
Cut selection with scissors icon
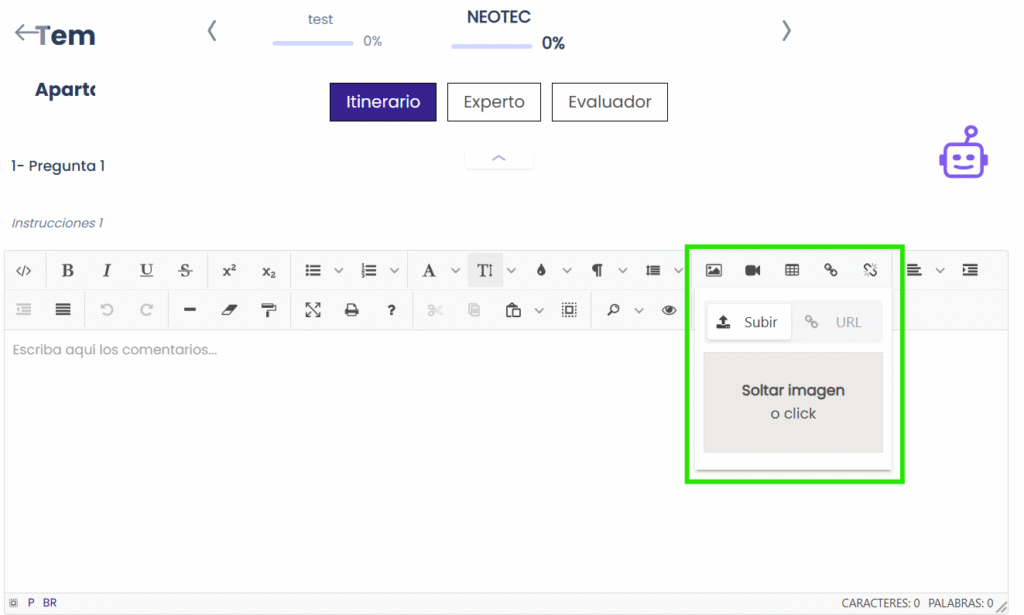435,310
